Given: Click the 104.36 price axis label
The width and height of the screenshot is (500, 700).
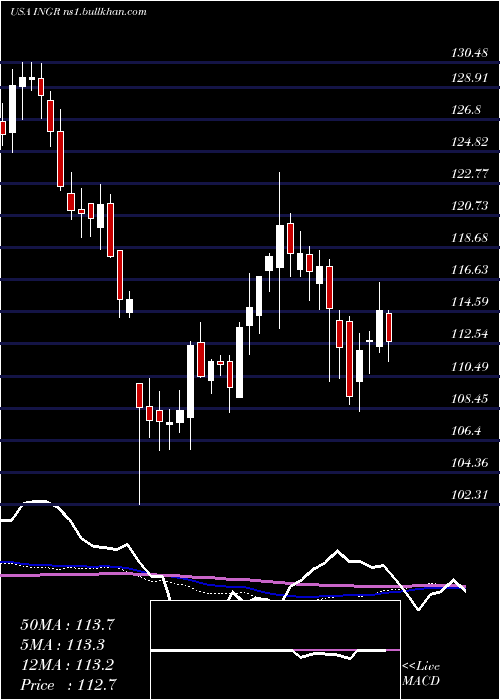Looking at the screenshot, I should pos(469,463).
